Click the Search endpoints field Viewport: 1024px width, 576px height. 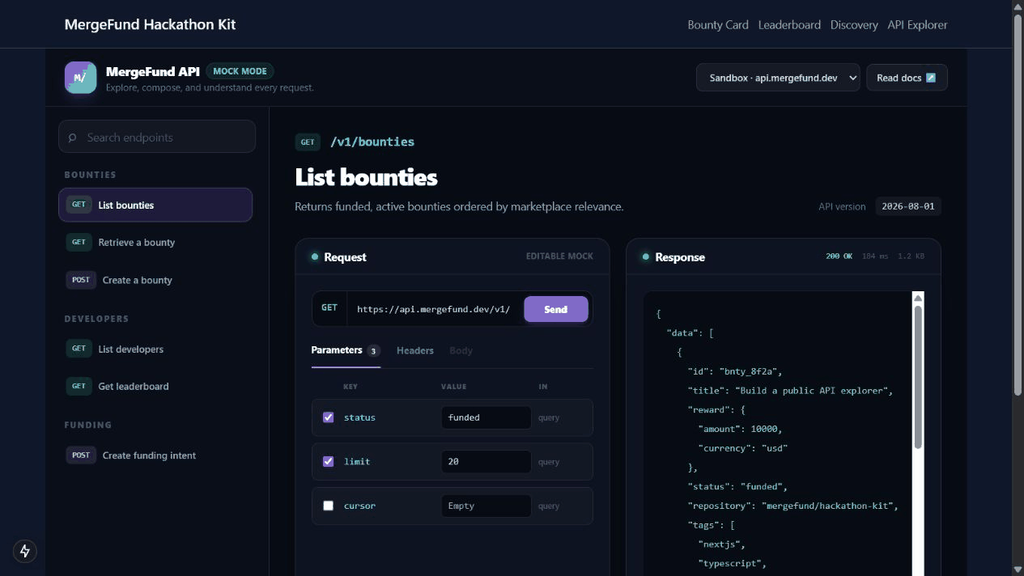click(157, 136)
